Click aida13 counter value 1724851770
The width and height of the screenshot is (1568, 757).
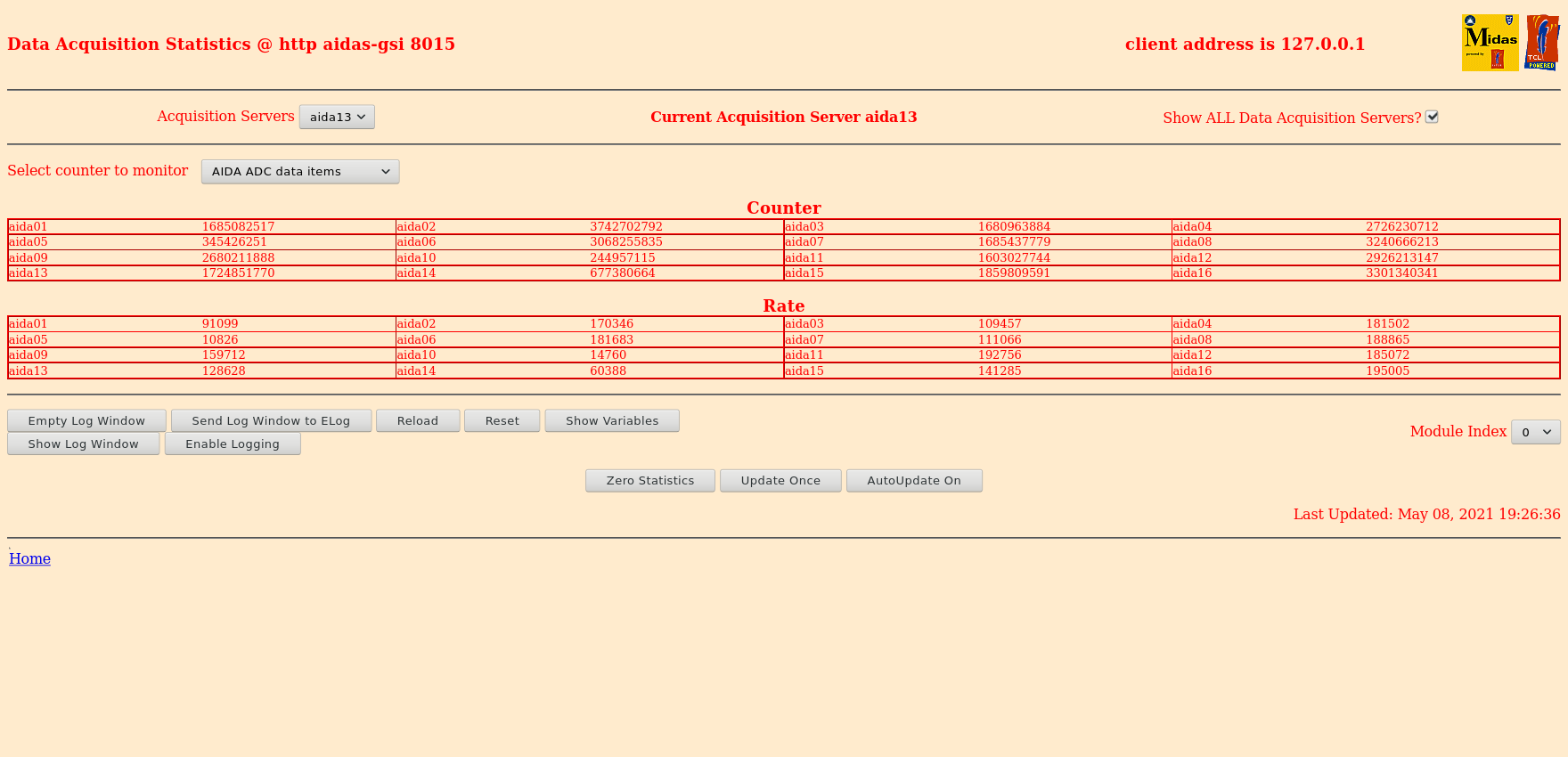click(x=238, y=273)
